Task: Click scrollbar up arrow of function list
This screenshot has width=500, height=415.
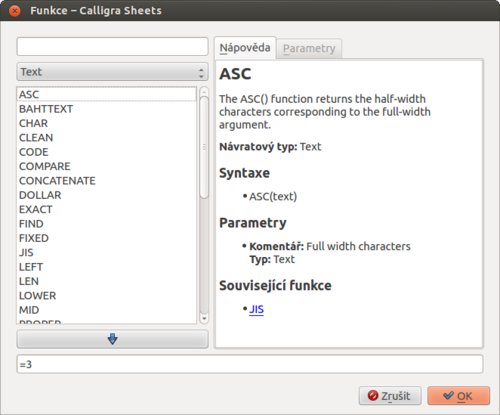Action: coord(204,91)
